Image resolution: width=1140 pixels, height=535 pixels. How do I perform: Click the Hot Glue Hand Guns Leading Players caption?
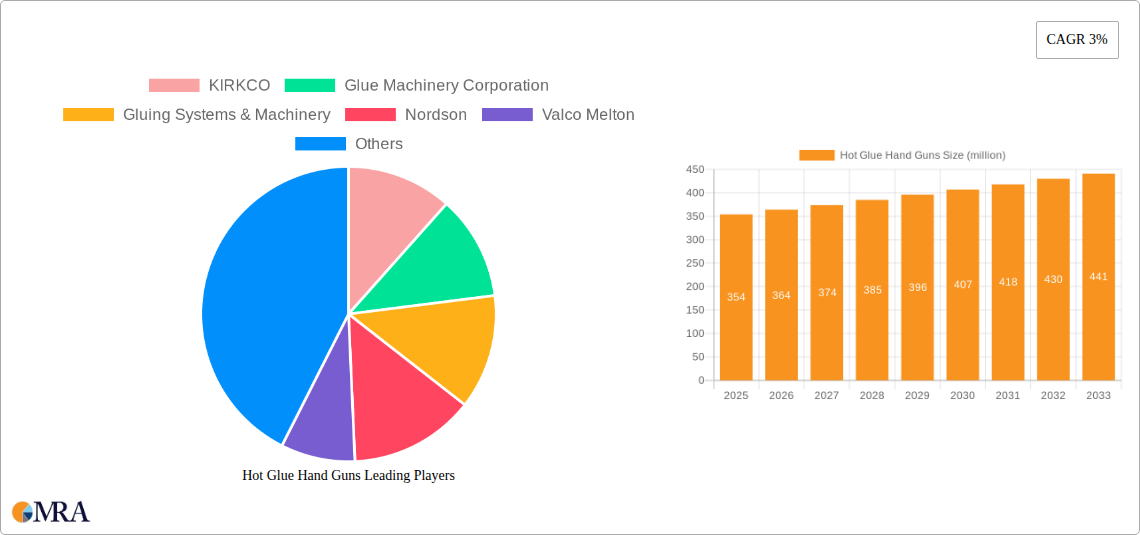pyautogui.click(x=348, y=475)
